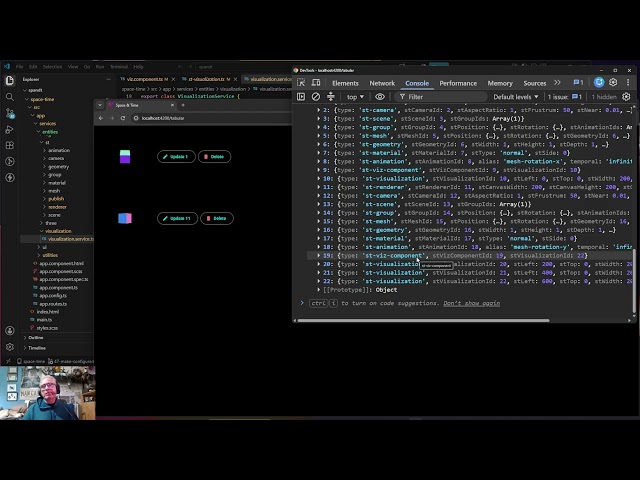Click the console Filter input field

tap(441, 97)
